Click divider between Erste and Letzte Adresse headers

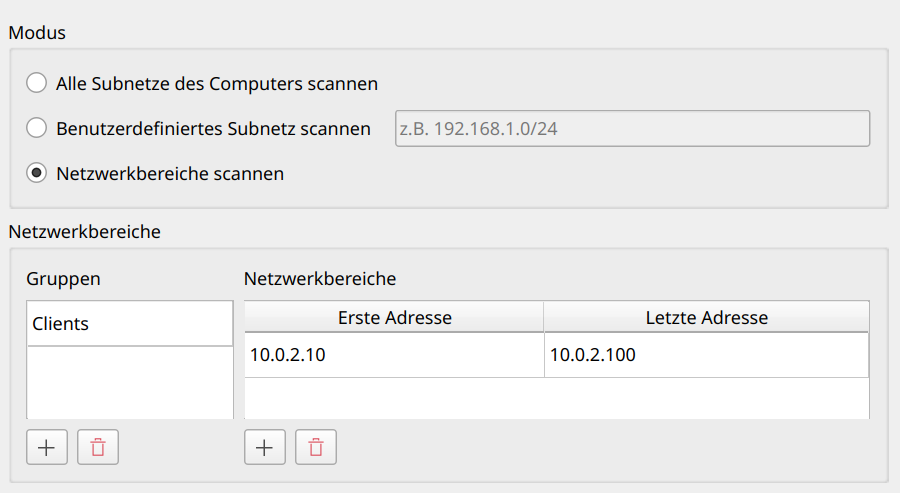[x=544, y=318]
